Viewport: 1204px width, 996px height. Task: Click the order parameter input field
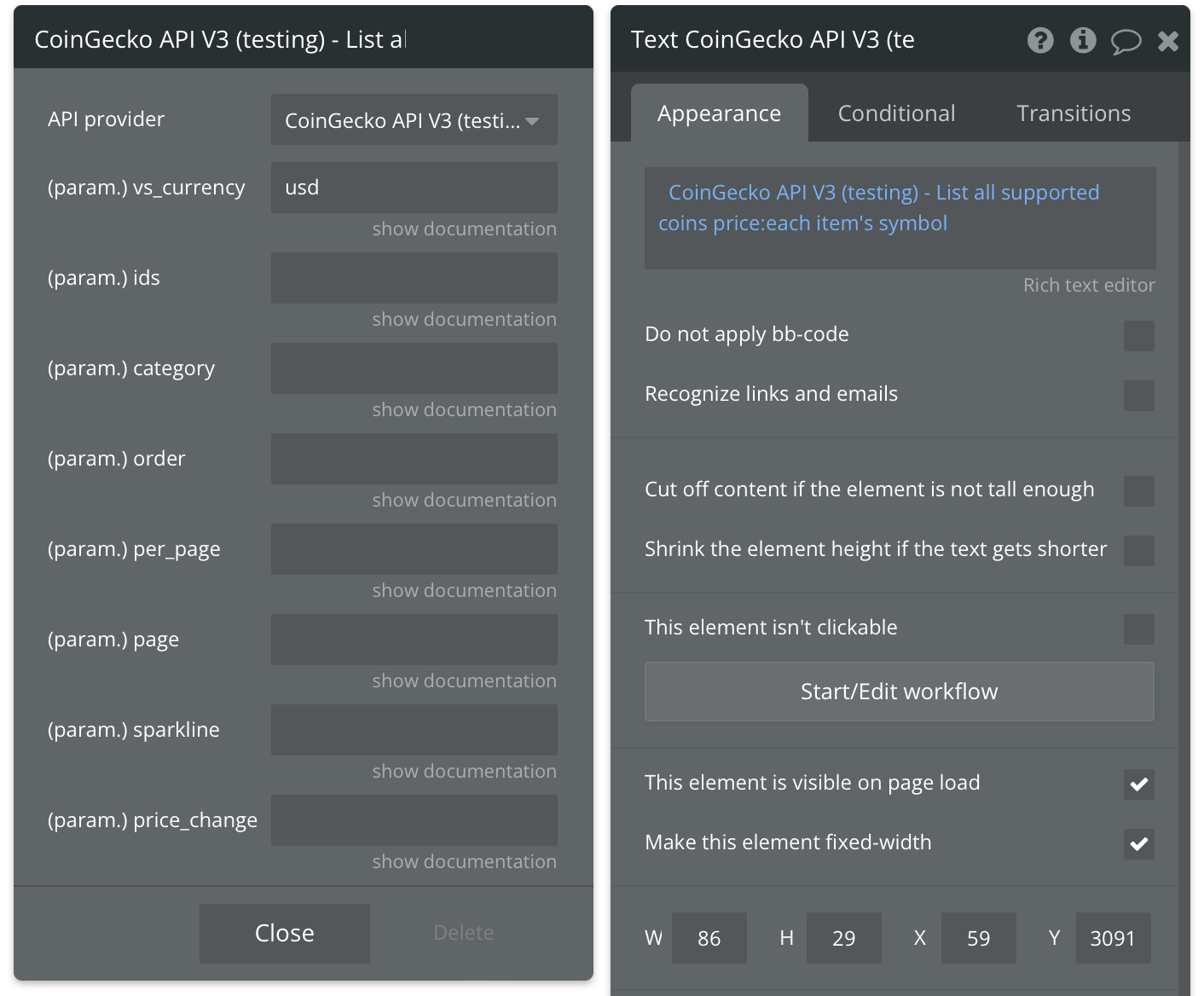(414, 459)
